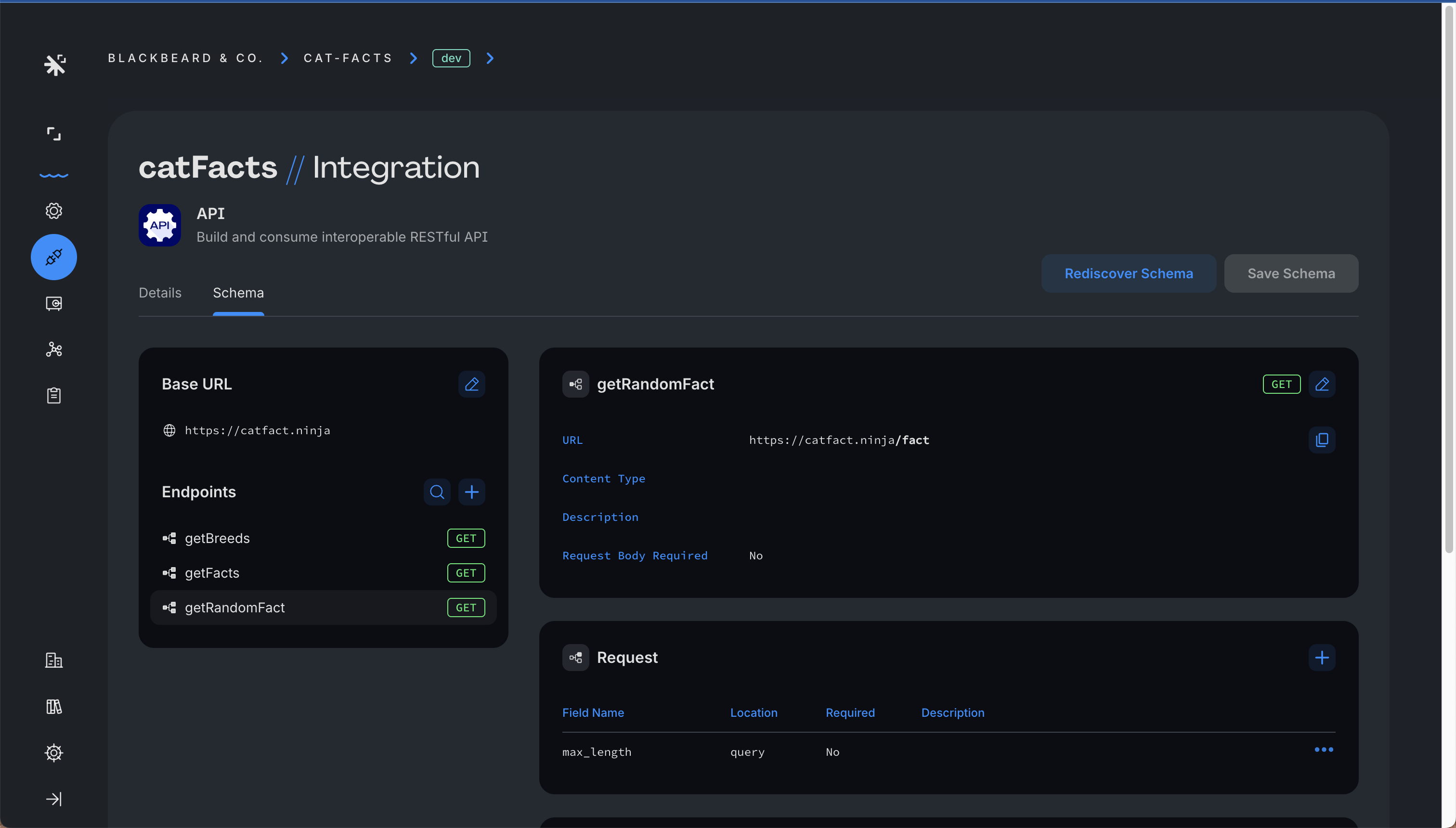1456x828 pixels.
Task: Add a new endpoint with plus icon
Action: pos(471,492)
